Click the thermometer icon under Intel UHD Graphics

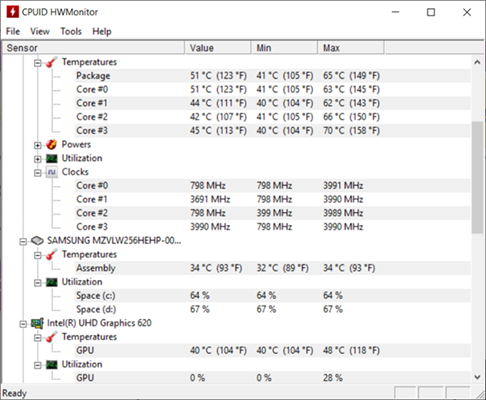pyautogui.click(x=51, y=337)
